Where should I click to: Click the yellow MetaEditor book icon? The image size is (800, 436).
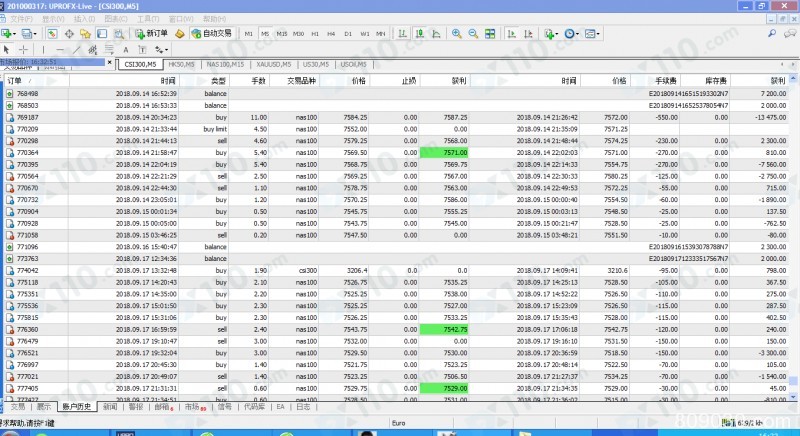(x=180, y=34)
